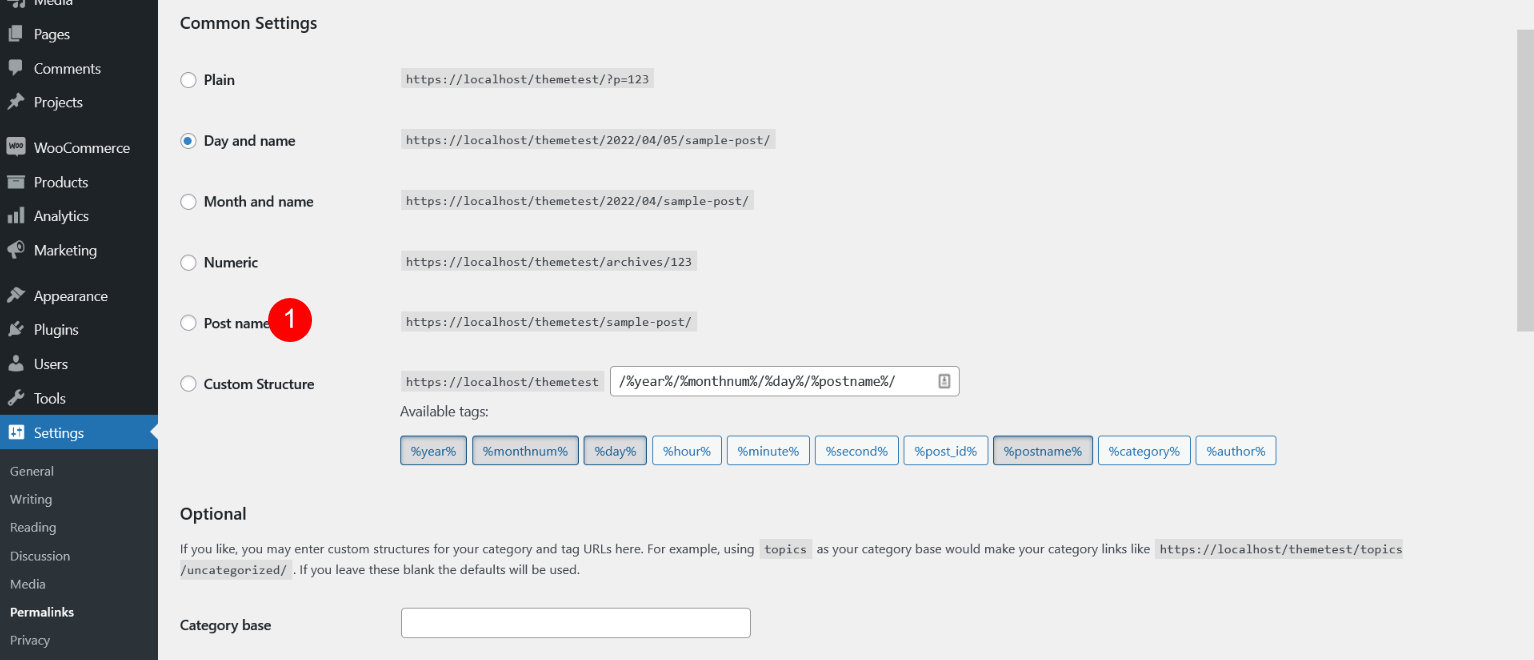This screenshot has width=1534, height=660.
Task: Click the %author% tag button
Action: tap(1235, 451)
